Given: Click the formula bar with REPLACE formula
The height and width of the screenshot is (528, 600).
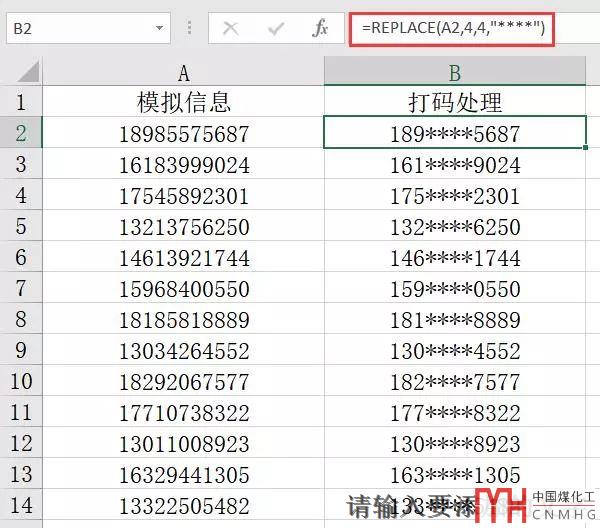Looking at the screenshot, I should click(x=452, y=29).
